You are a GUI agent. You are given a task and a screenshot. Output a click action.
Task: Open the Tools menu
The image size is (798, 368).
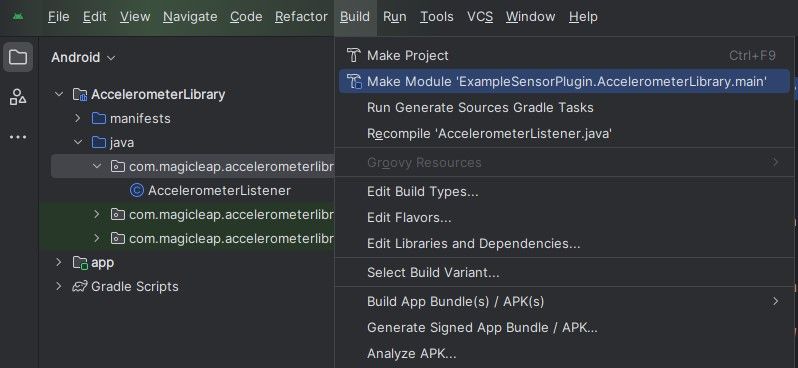(x=437, y=17)
